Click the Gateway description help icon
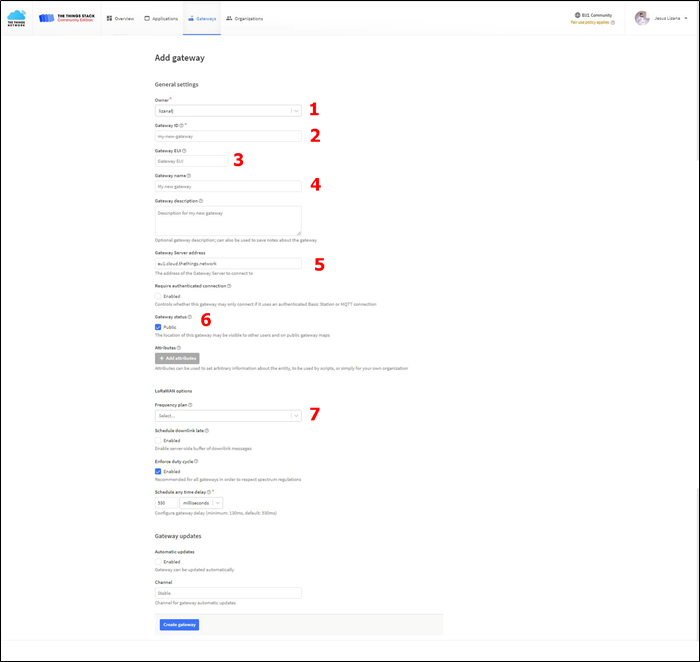Image resolution: width=700 pixels, height=662 pixels. [x=201, y=201]
